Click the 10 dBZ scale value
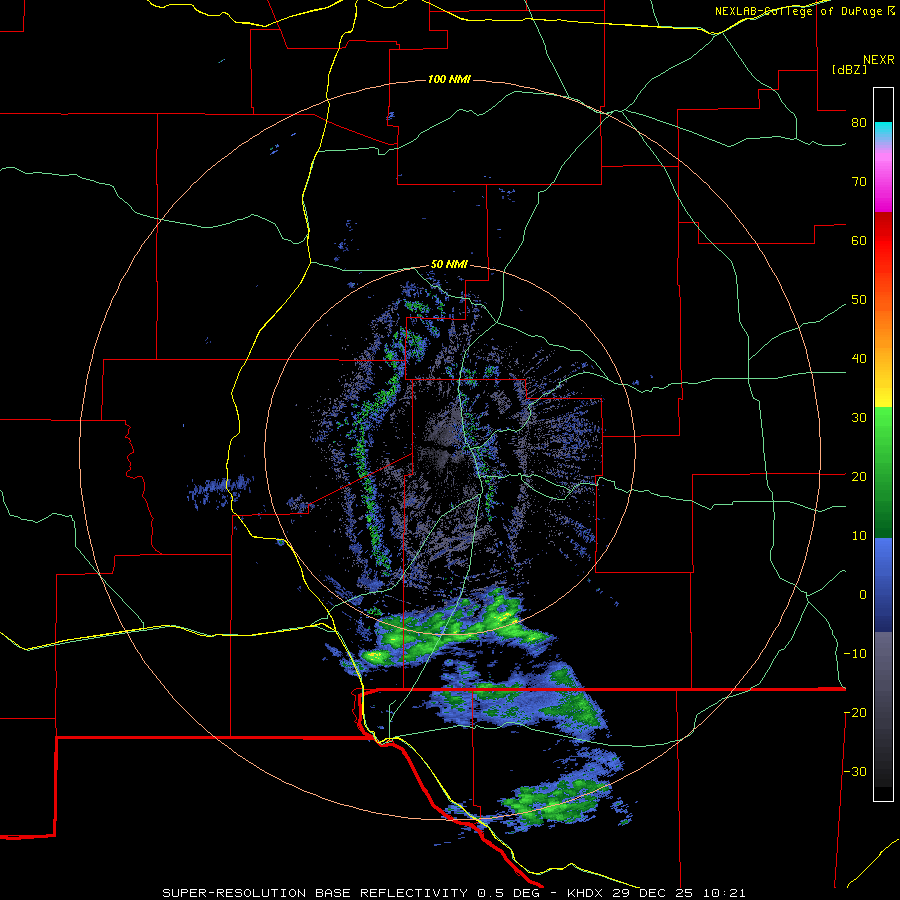The height and width of the screenshot is (900, 900). (x=859, y=536)
